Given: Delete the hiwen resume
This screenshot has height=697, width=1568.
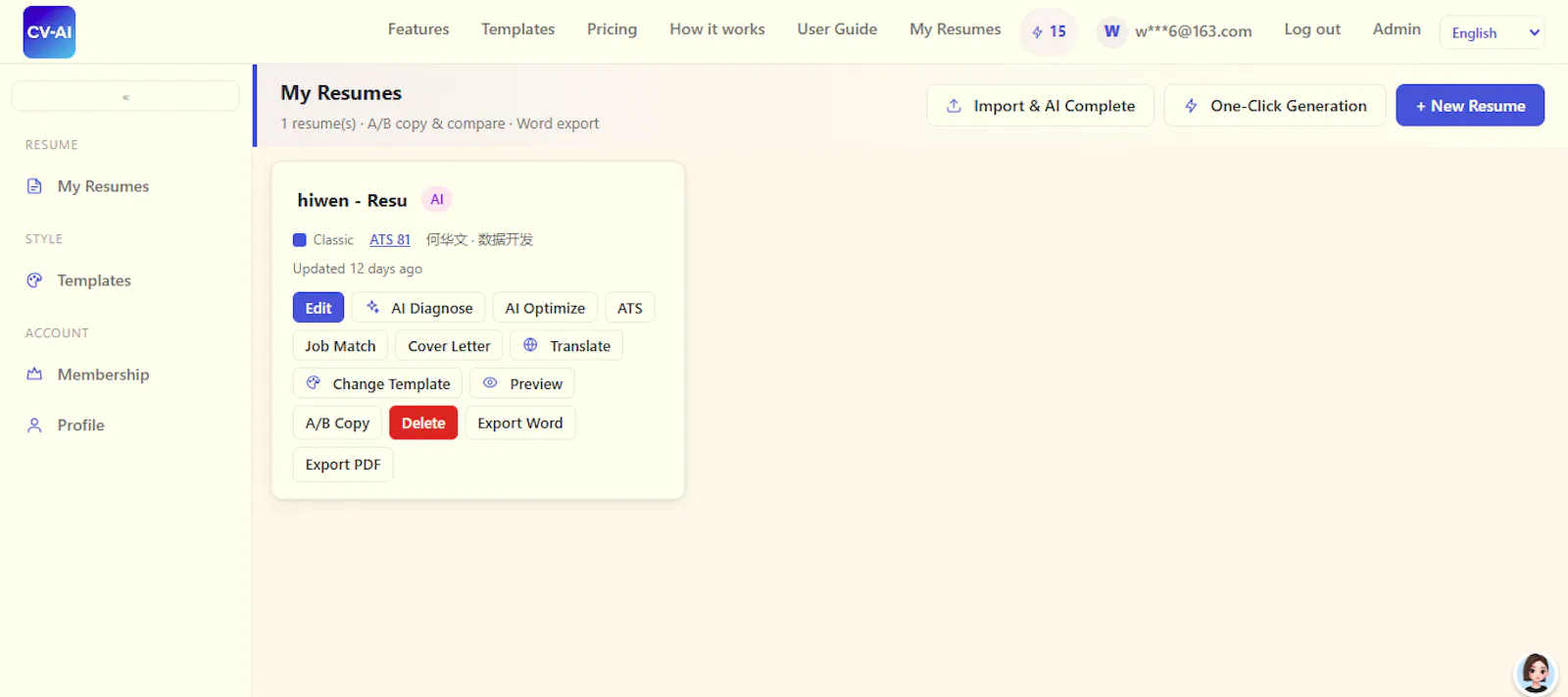Looking at the screenshot, I should pos(423,423).
